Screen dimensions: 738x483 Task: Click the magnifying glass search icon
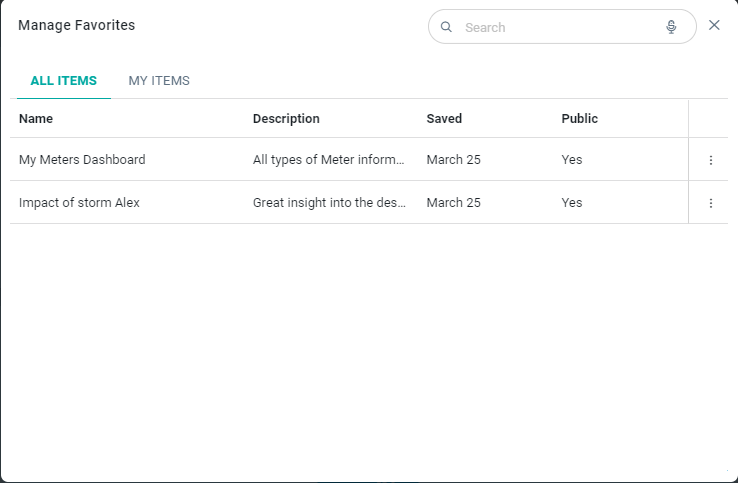(x=447, y=27)
